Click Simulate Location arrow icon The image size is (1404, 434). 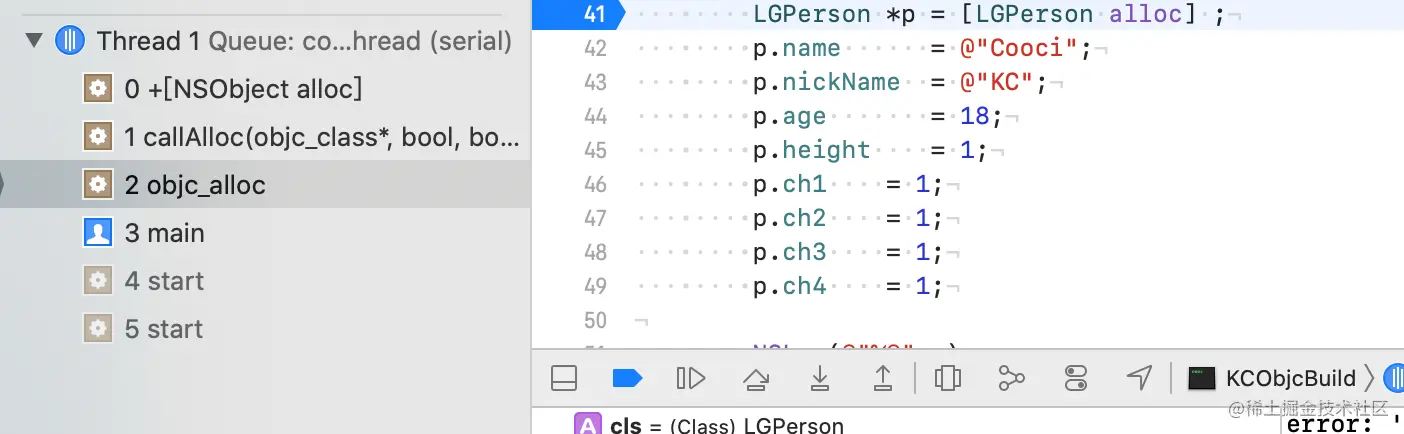click(x=1139, y=378)
